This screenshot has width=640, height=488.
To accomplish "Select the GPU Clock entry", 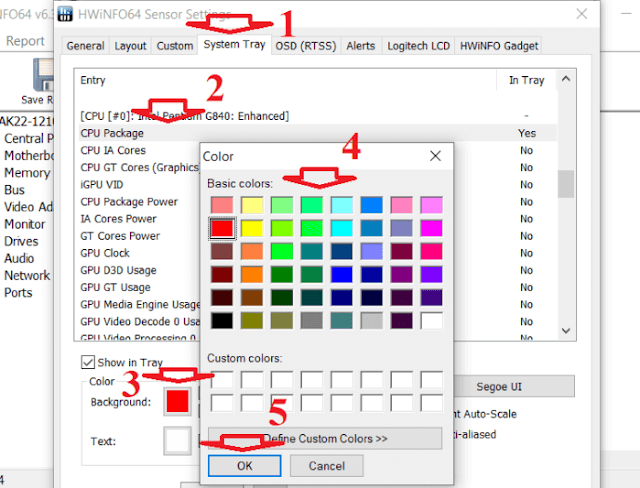I will point(105,253).
